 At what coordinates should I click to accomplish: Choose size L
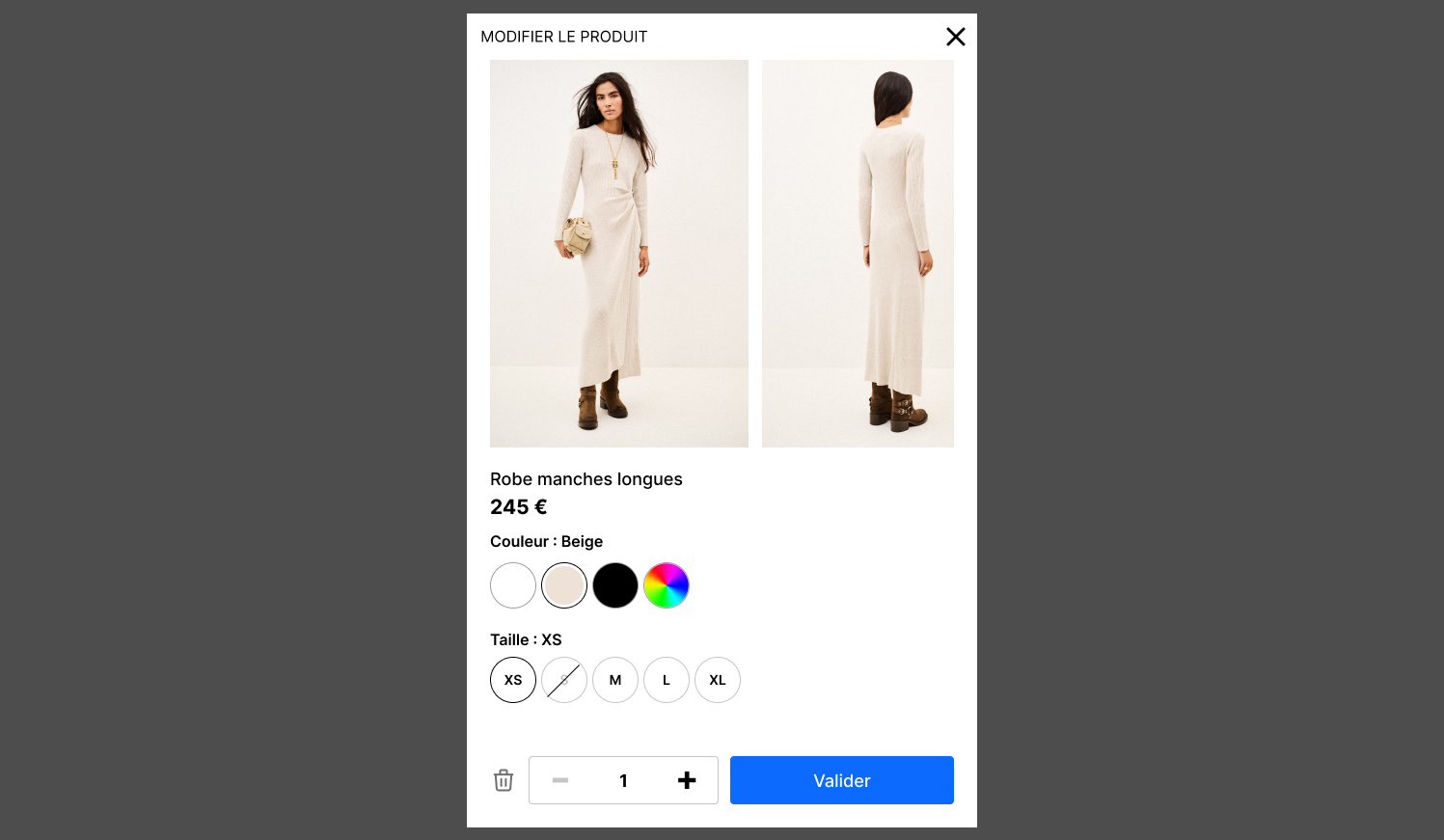tap(667, 680)
